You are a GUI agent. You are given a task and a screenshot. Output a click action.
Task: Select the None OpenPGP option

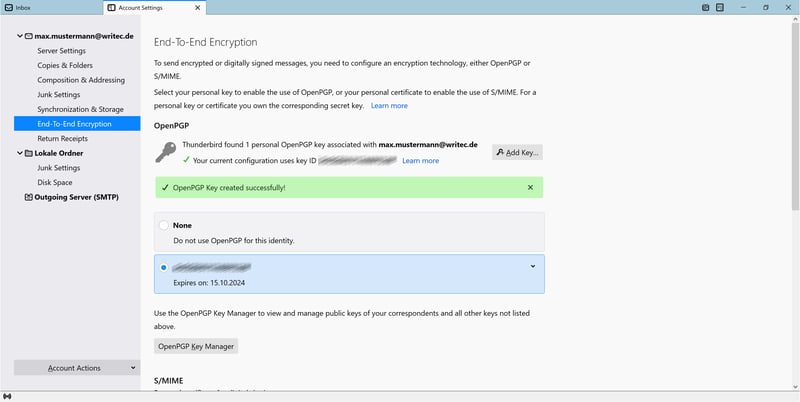point(164,225)
